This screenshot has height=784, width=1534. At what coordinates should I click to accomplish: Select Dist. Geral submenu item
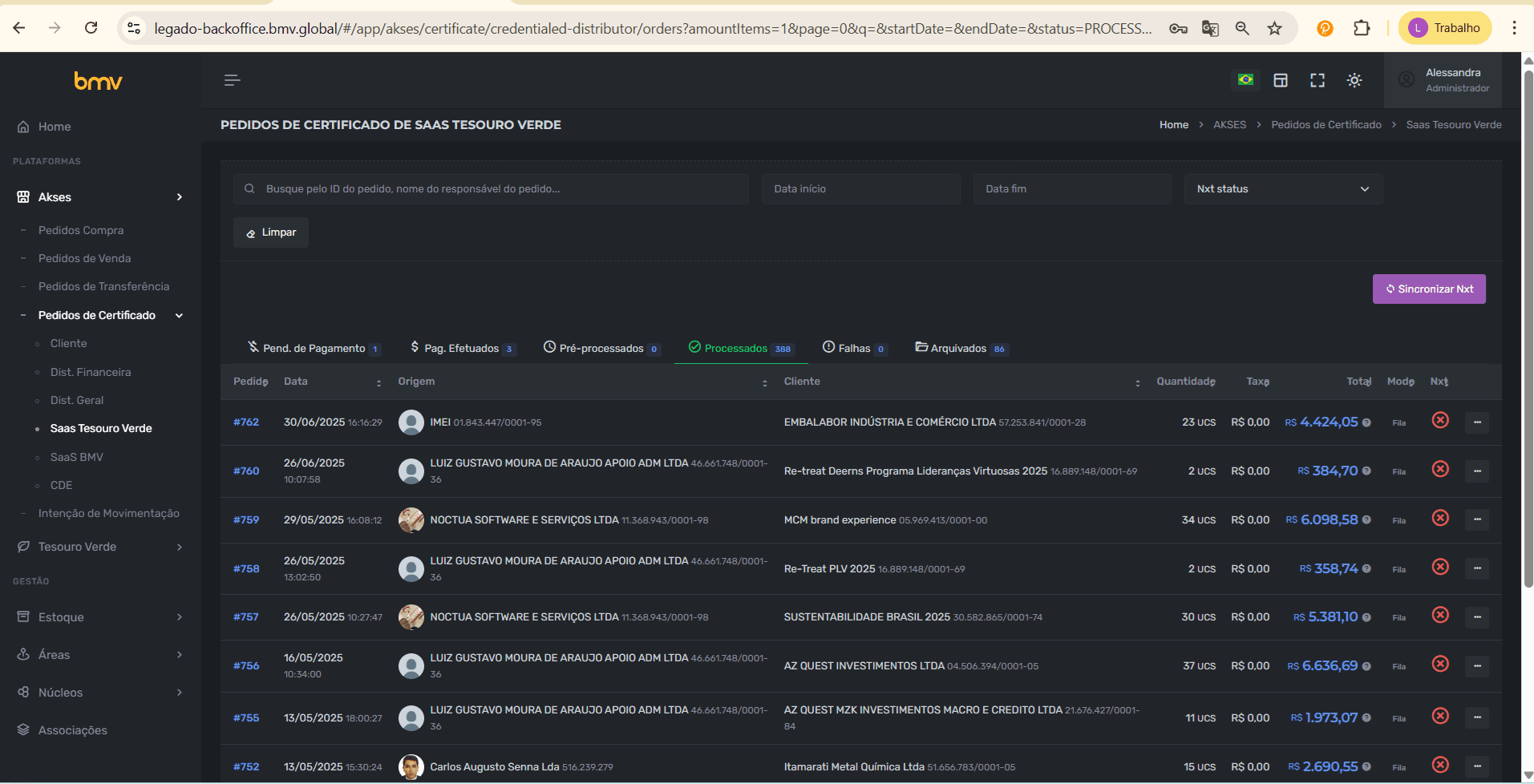pyautogui.click(x=77, y=400)
